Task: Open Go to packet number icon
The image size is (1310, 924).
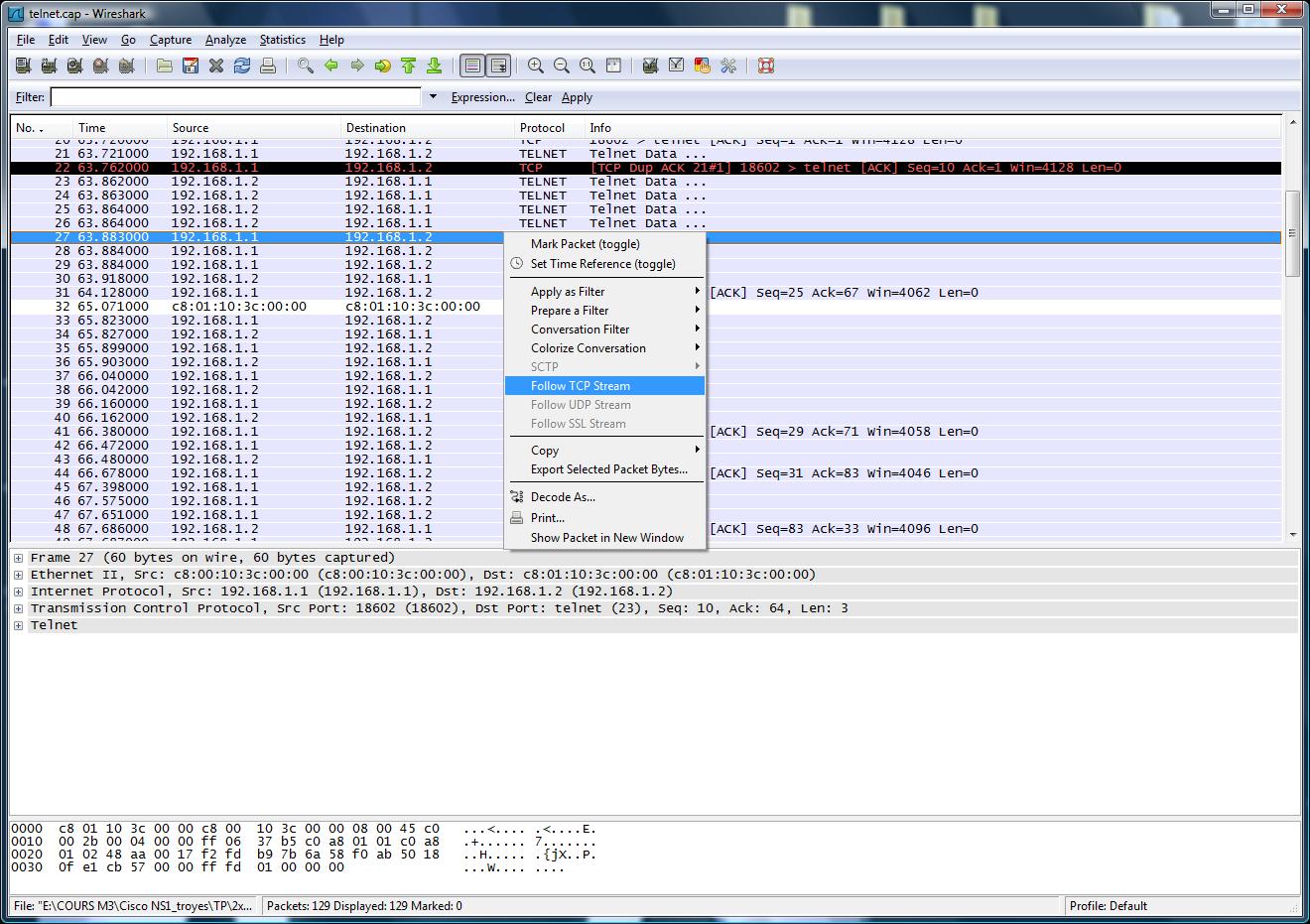Action: click(x=383, y=66)
